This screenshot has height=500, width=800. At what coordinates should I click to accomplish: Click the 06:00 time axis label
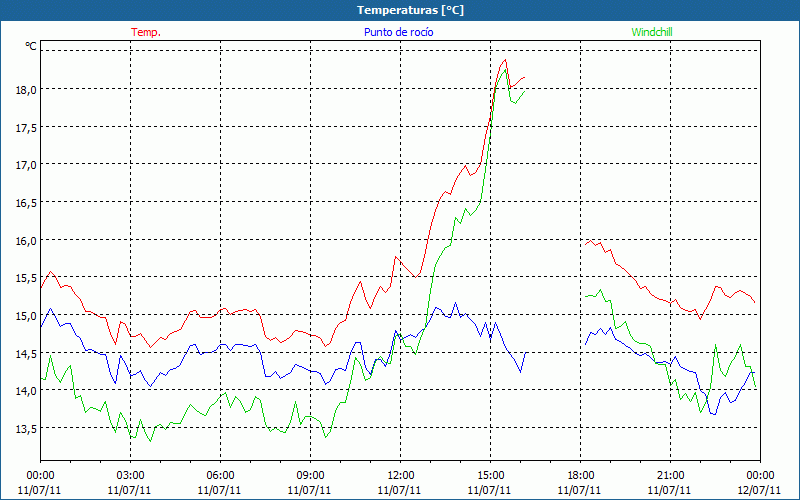click(220, 475)
